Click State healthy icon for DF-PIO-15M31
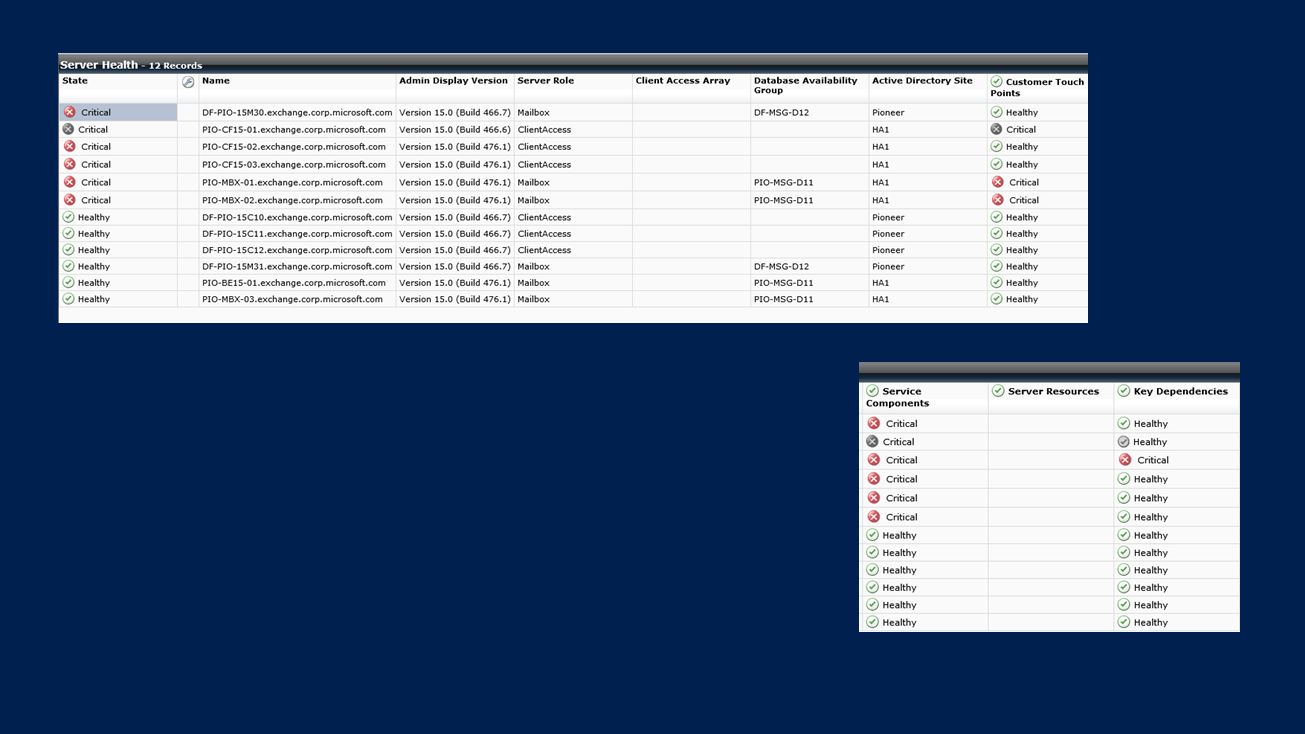 [68, 266]
